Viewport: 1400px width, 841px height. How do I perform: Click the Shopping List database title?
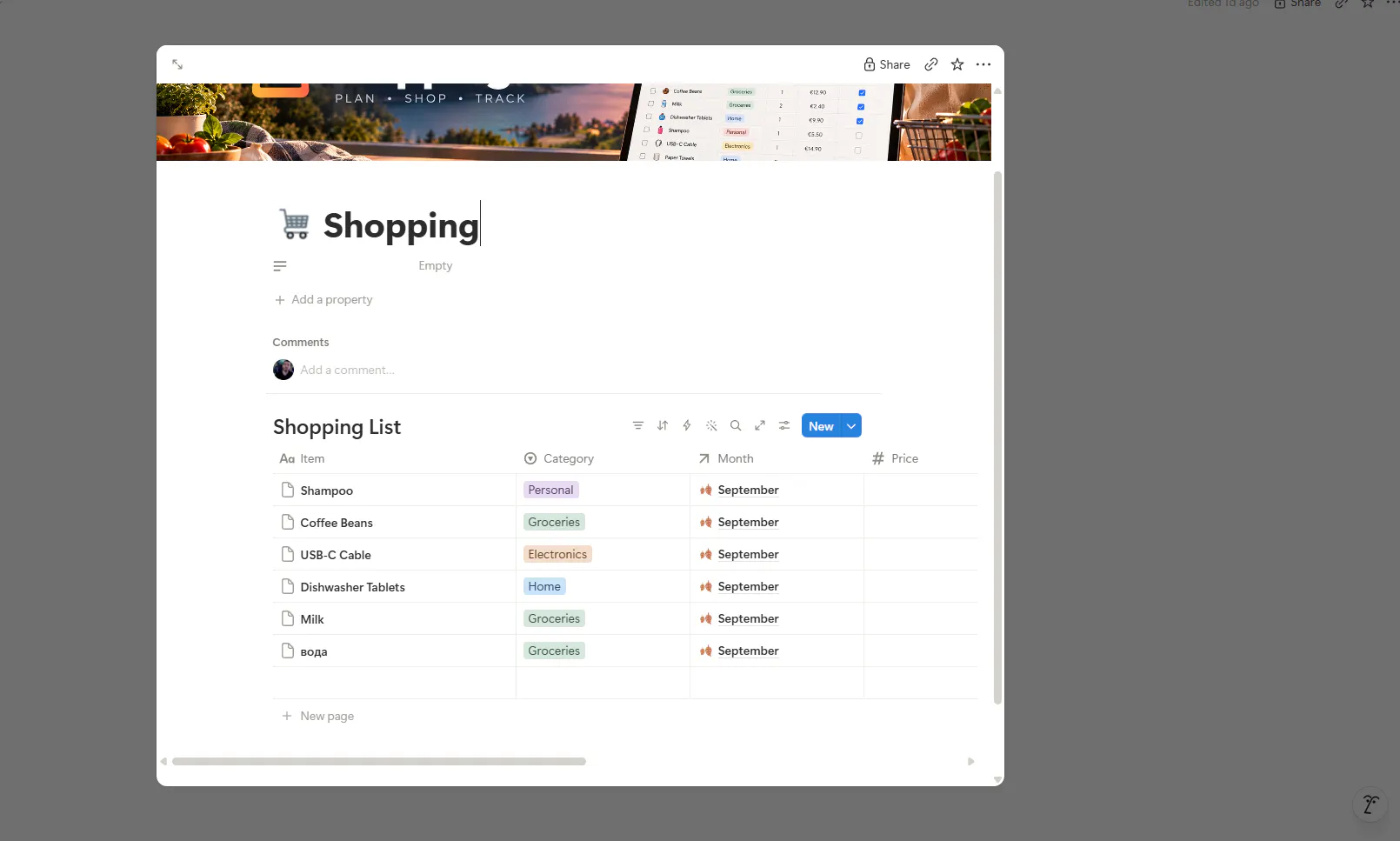pos(337,427)
